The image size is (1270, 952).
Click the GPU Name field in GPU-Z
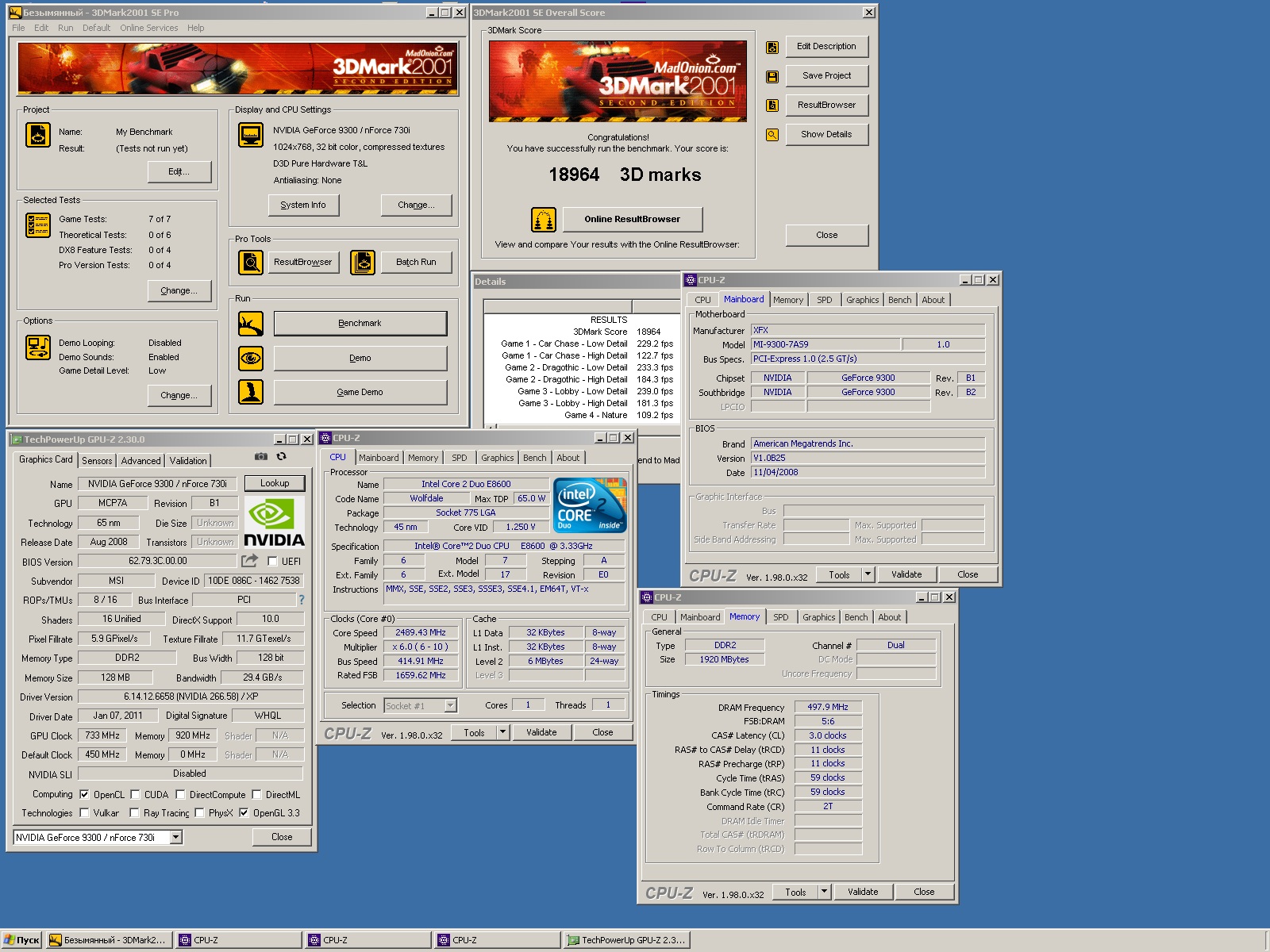coord(157,484)
